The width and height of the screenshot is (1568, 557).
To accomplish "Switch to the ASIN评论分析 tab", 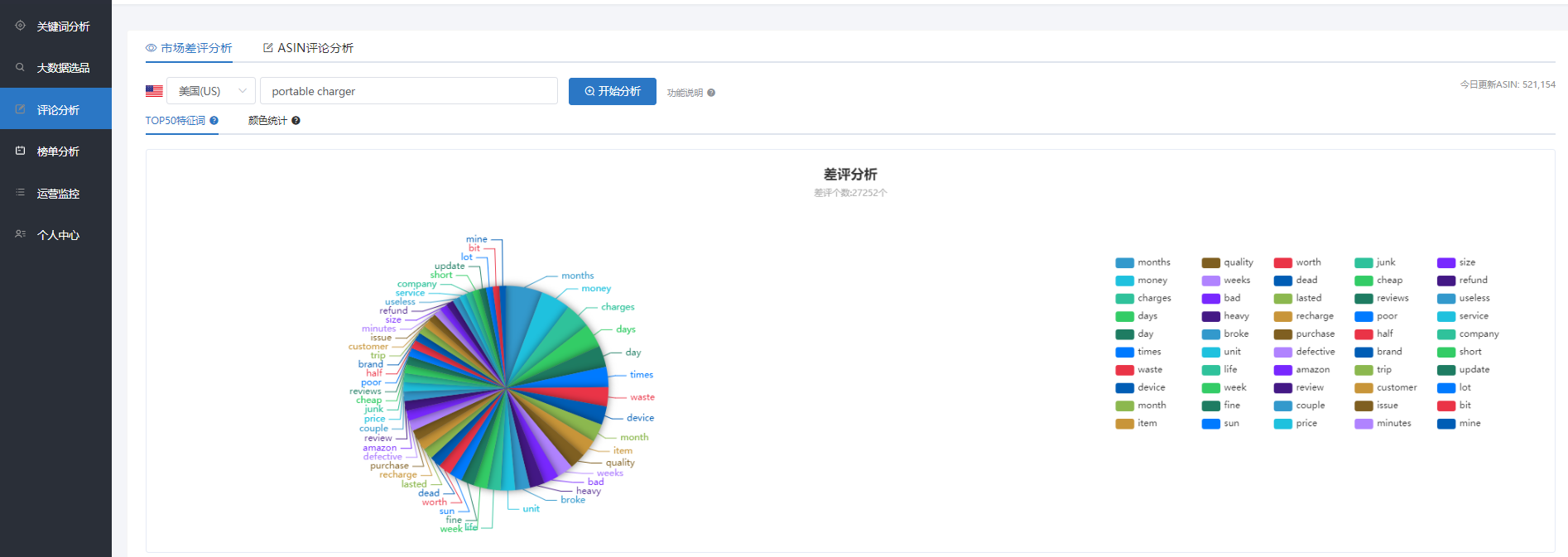I will [308, 48].
